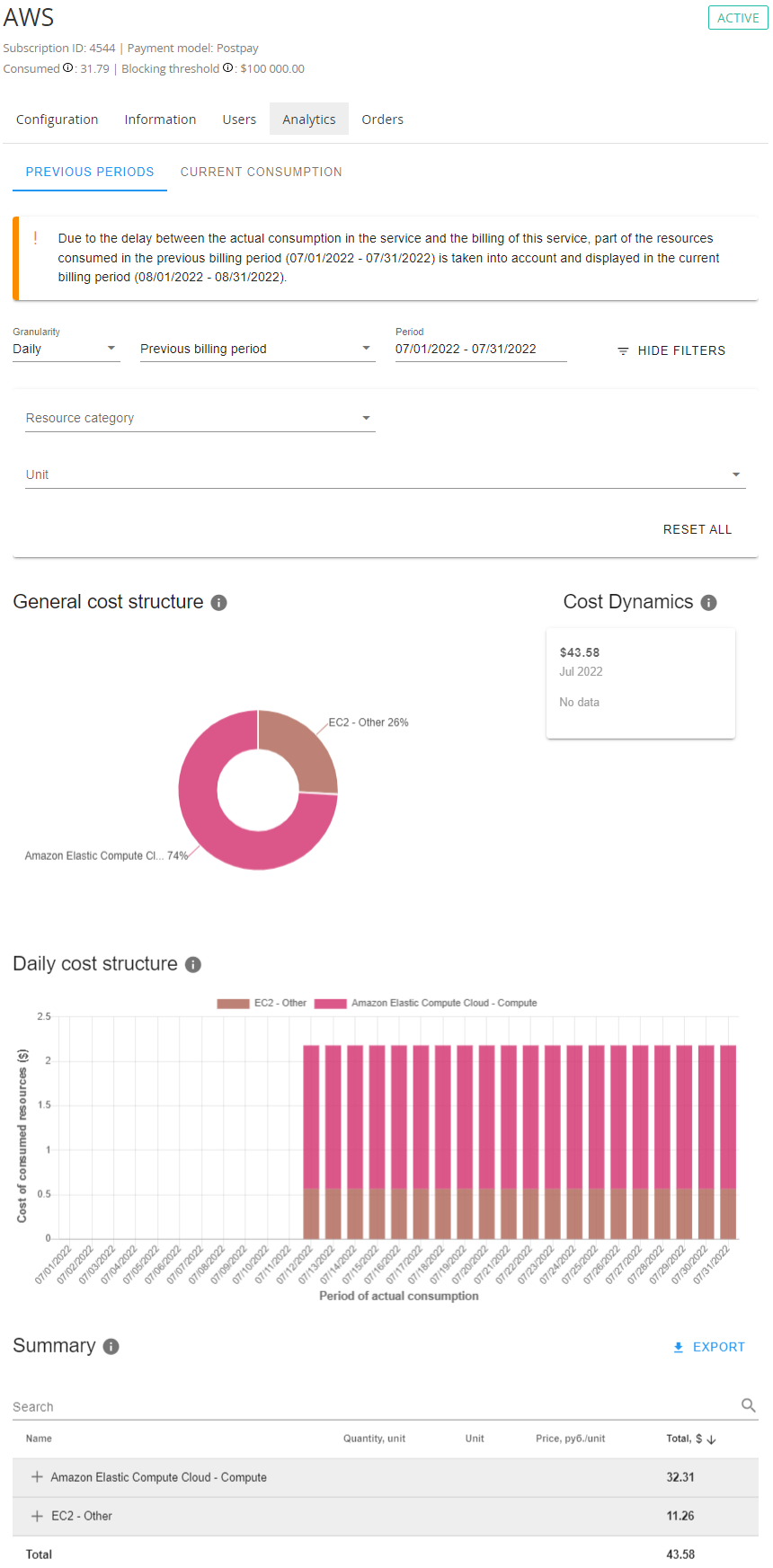773x1568 pixels.
Task: Open the Previous billing period dropdown
Action: pyautogui.click(x=257, y=350)
